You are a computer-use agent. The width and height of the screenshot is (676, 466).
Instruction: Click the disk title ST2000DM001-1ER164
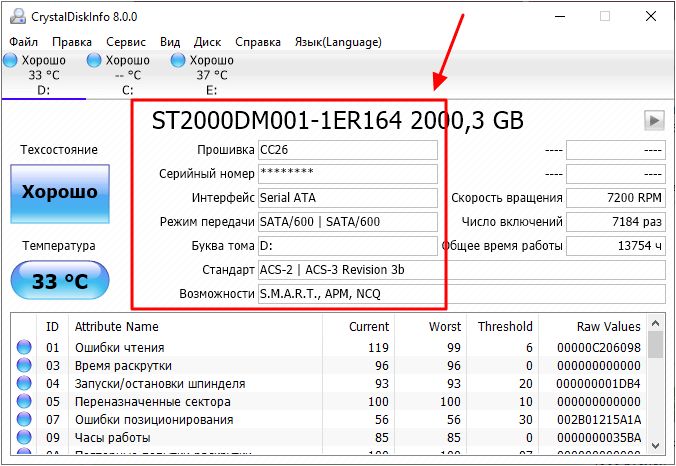click(277, 121)
